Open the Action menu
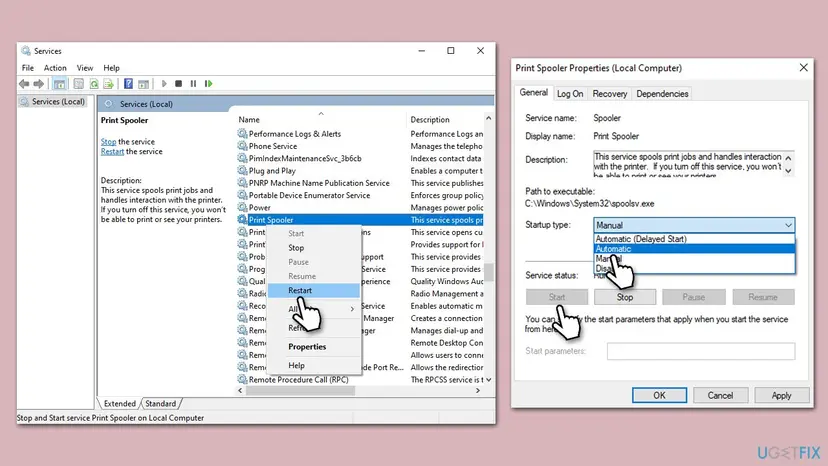This screenshot has height=466, width=828. point(55,68)
